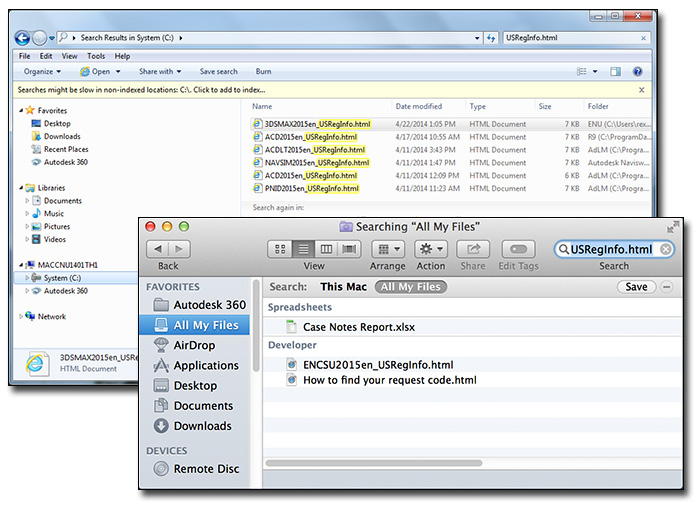Open the Explorer Help icon
This screenshot has width=696, height=506.
[637, 71]
